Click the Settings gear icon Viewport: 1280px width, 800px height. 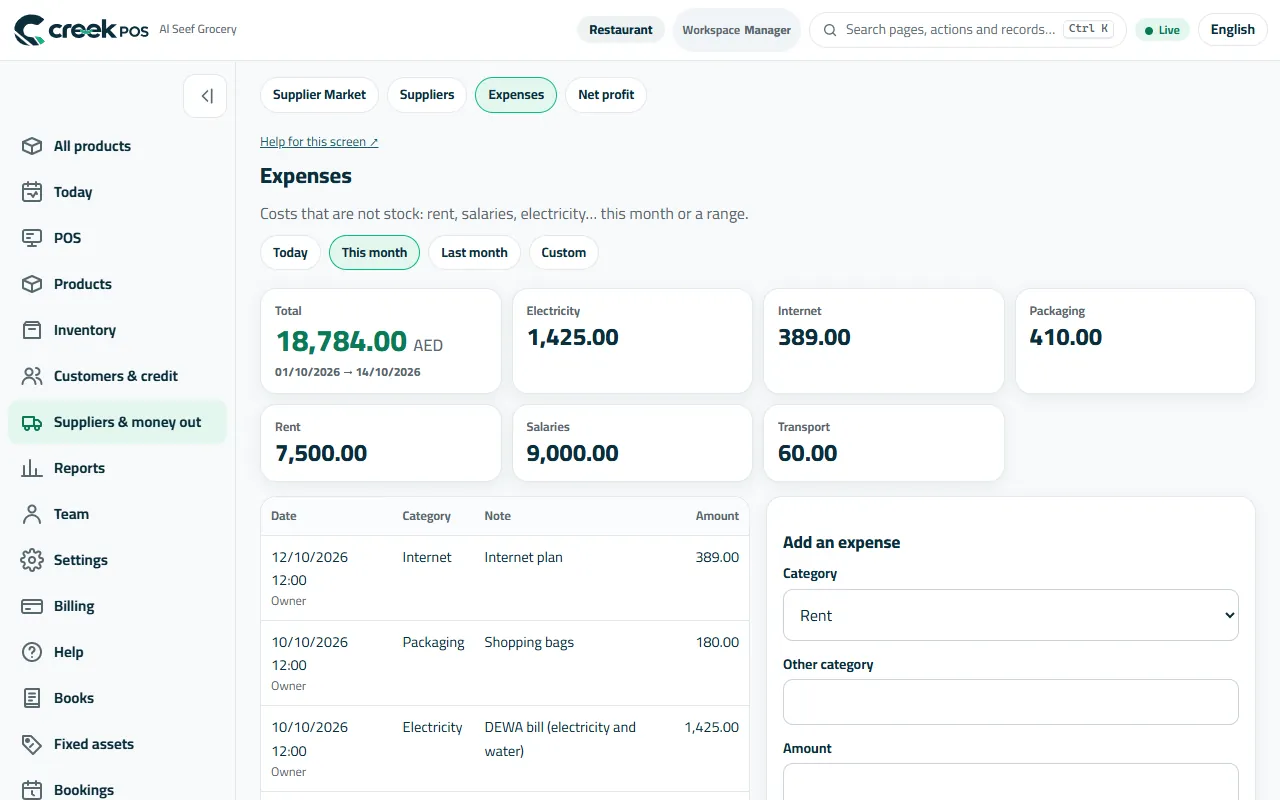32,560
